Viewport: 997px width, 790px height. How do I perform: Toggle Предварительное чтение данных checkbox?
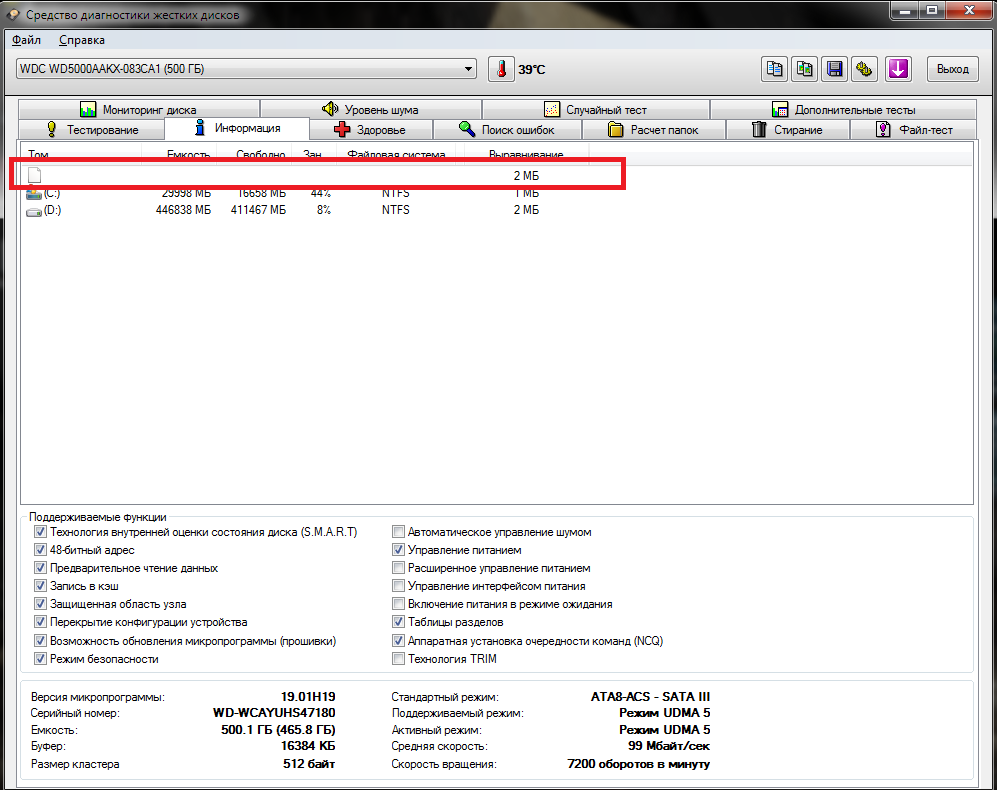tap(40, 568)
